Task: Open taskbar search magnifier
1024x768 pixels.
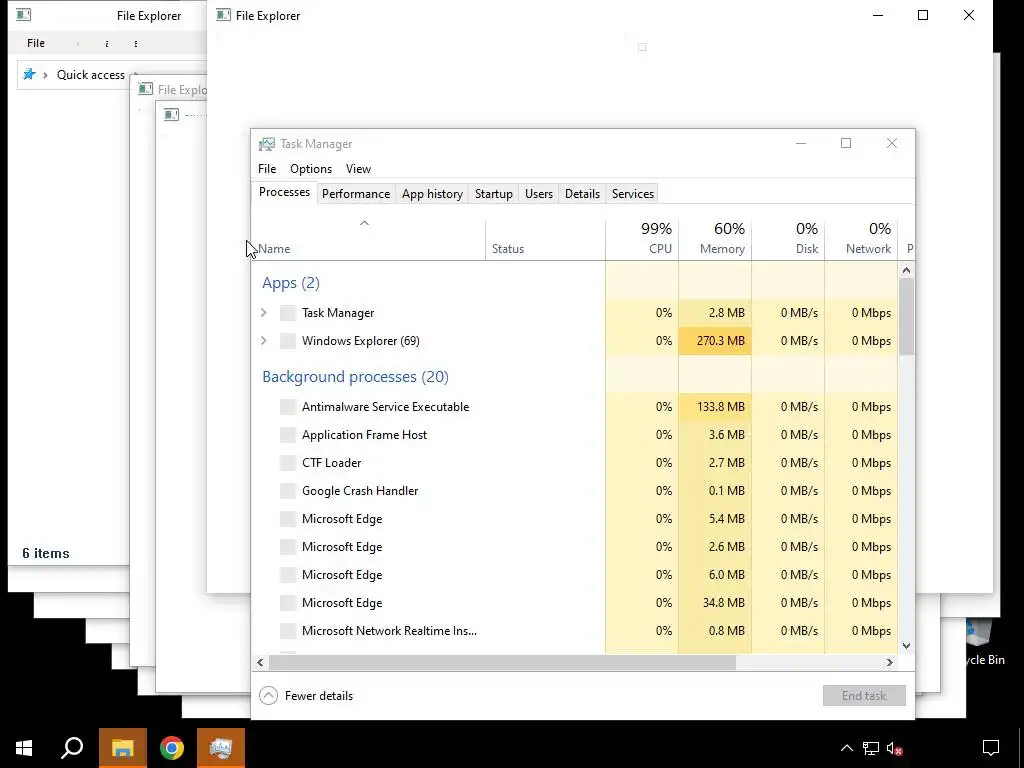Action: tap(72, 748)
